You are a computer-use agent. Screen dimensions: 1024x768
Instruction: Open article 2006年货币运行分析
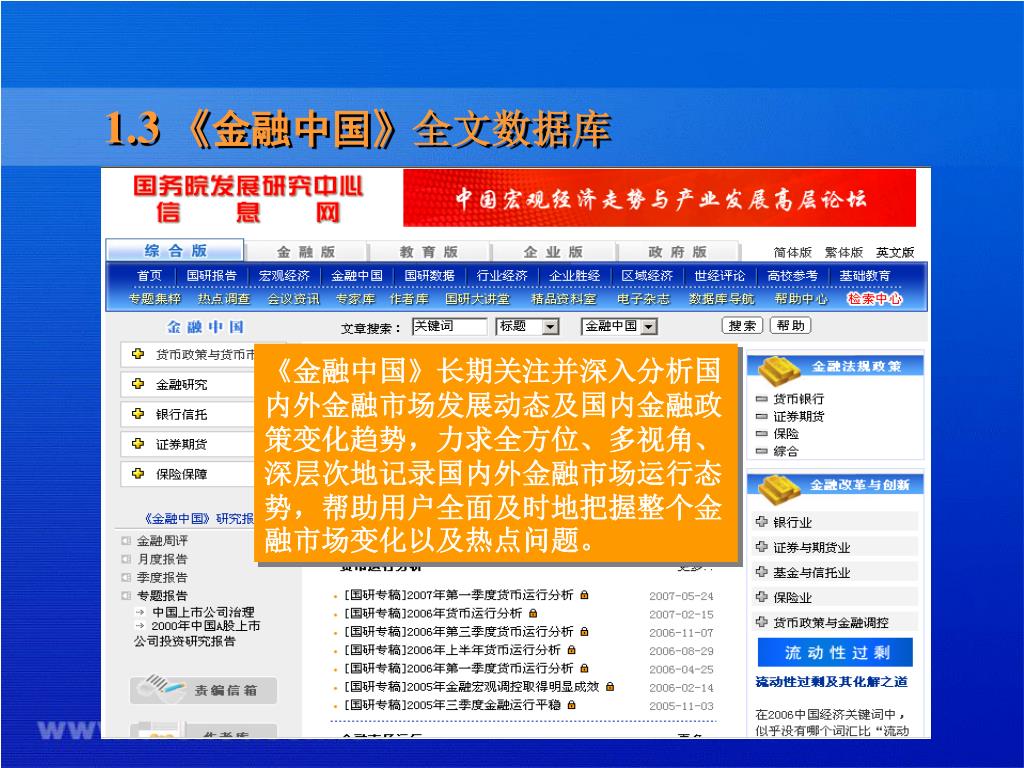tap(433, 613)
